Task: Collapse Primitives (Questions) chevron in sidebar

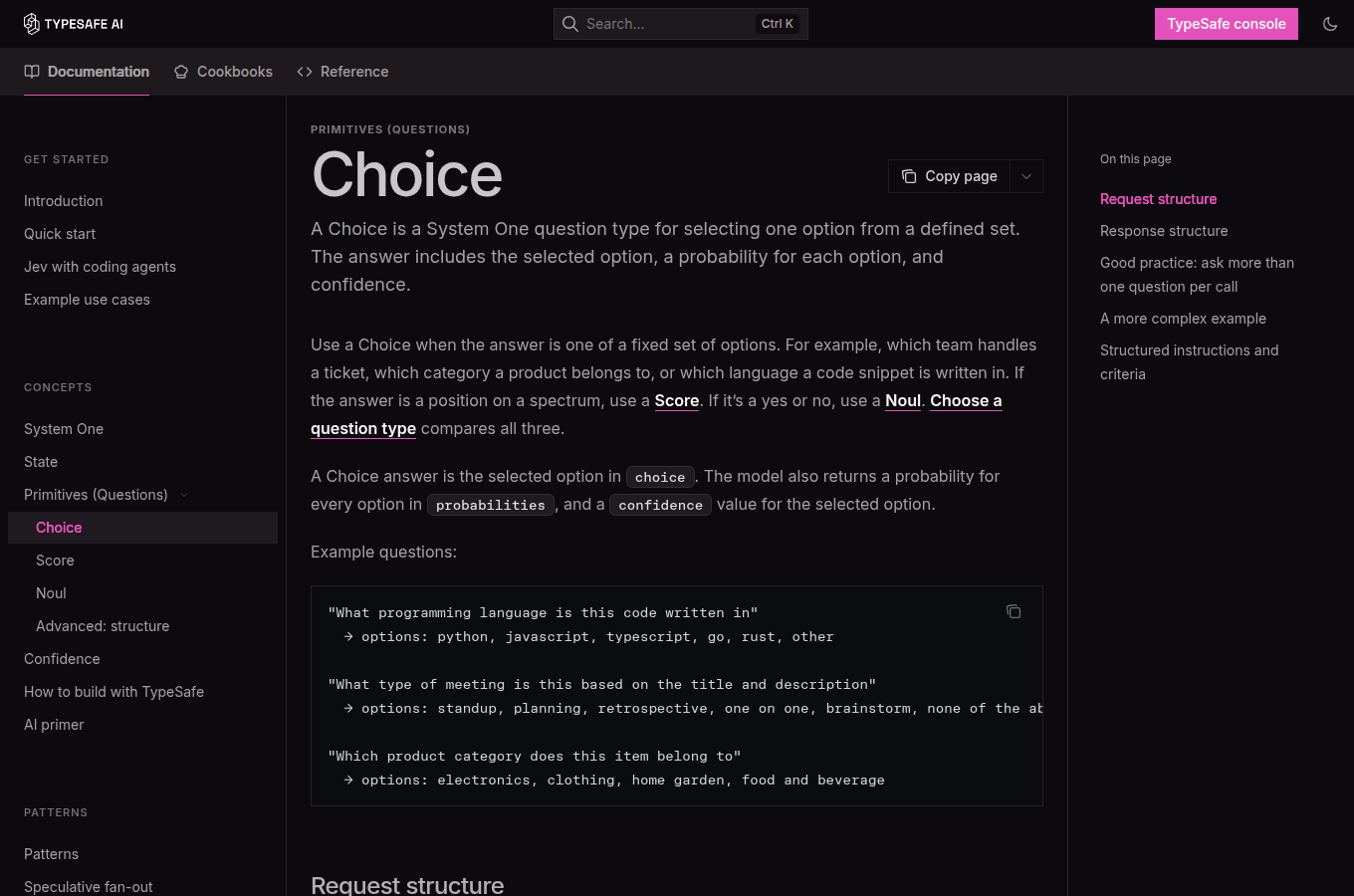Action: click(184, 495)
